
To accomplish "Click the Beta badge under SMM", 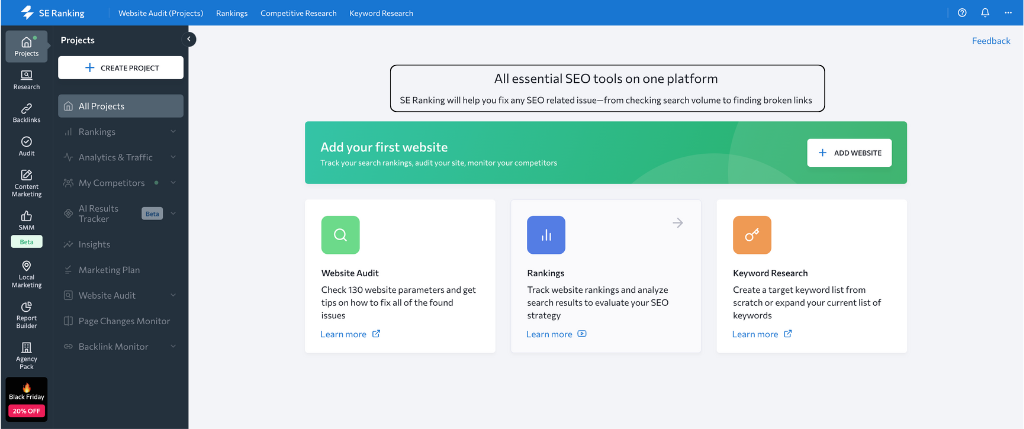I will [x=26, y=242].
